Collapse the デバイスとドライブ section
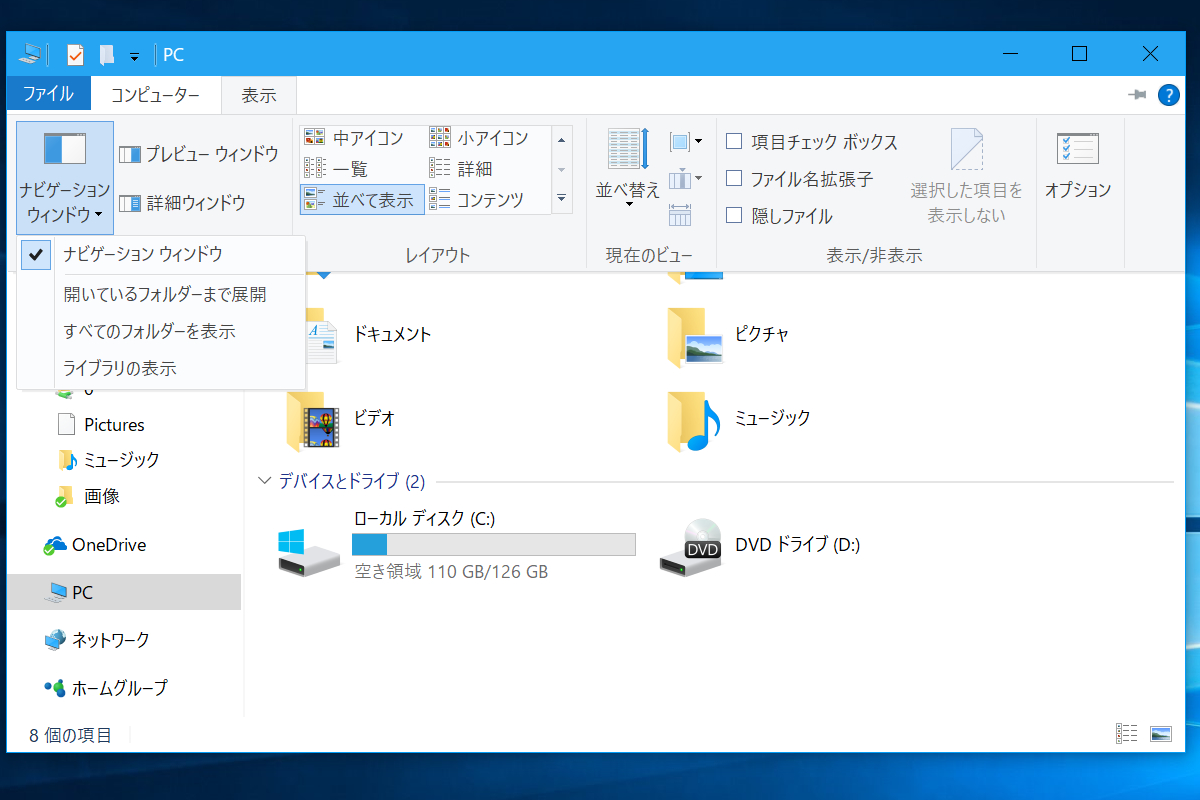The image size is (1200, 800). pos(265,481)
